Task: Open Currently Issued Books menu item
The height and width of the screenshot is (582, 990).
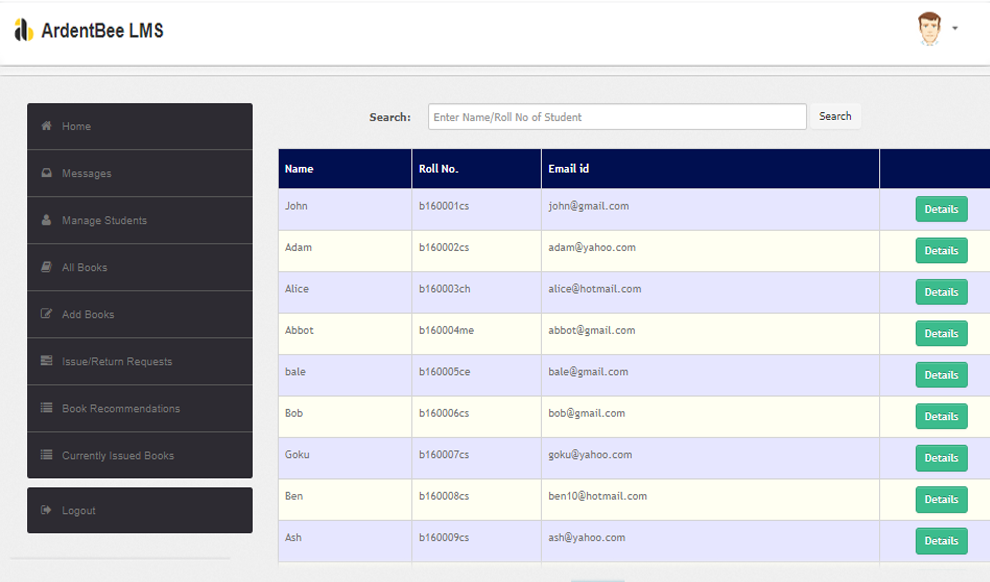Action: (x=118, y=456)
